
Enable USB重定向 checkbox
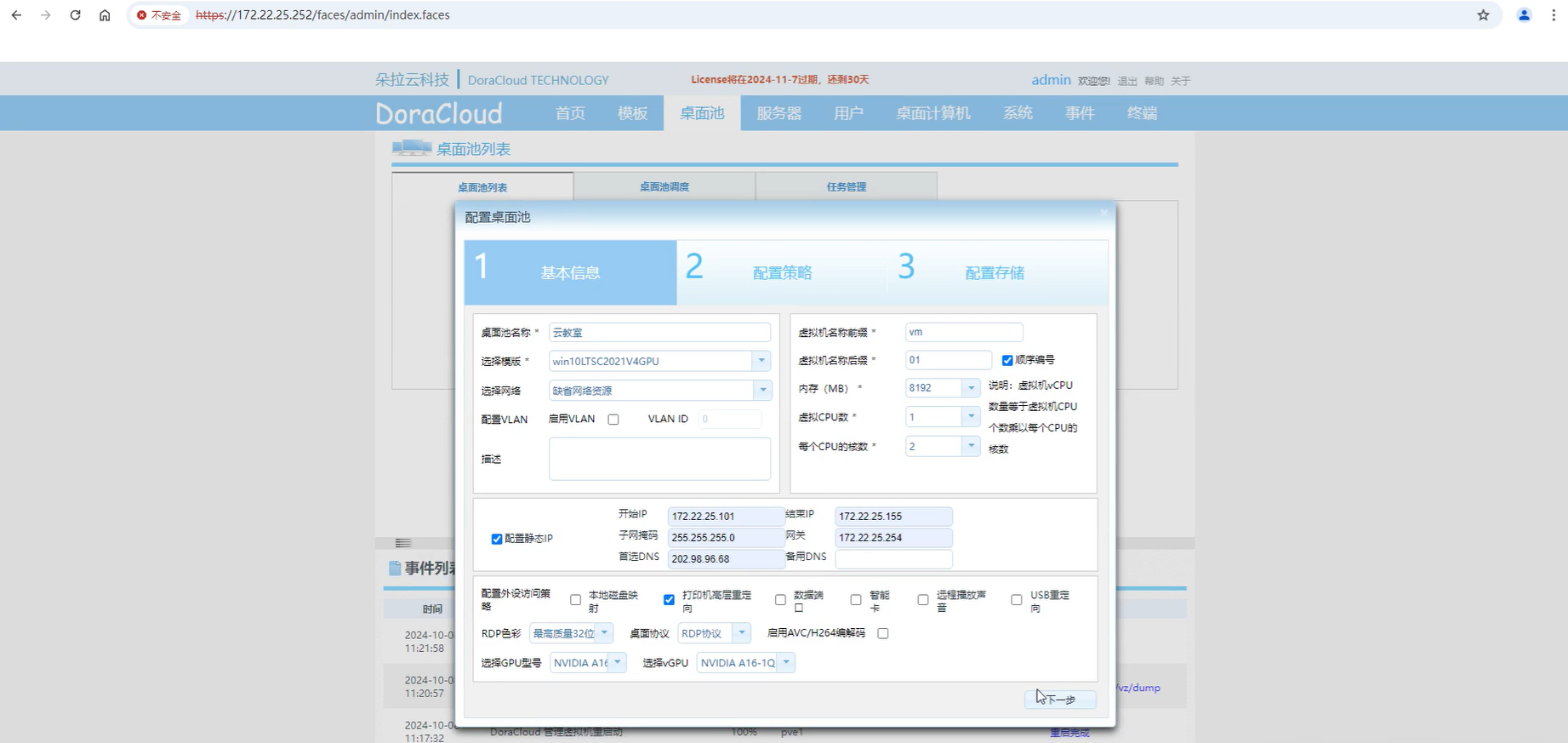1017,600
